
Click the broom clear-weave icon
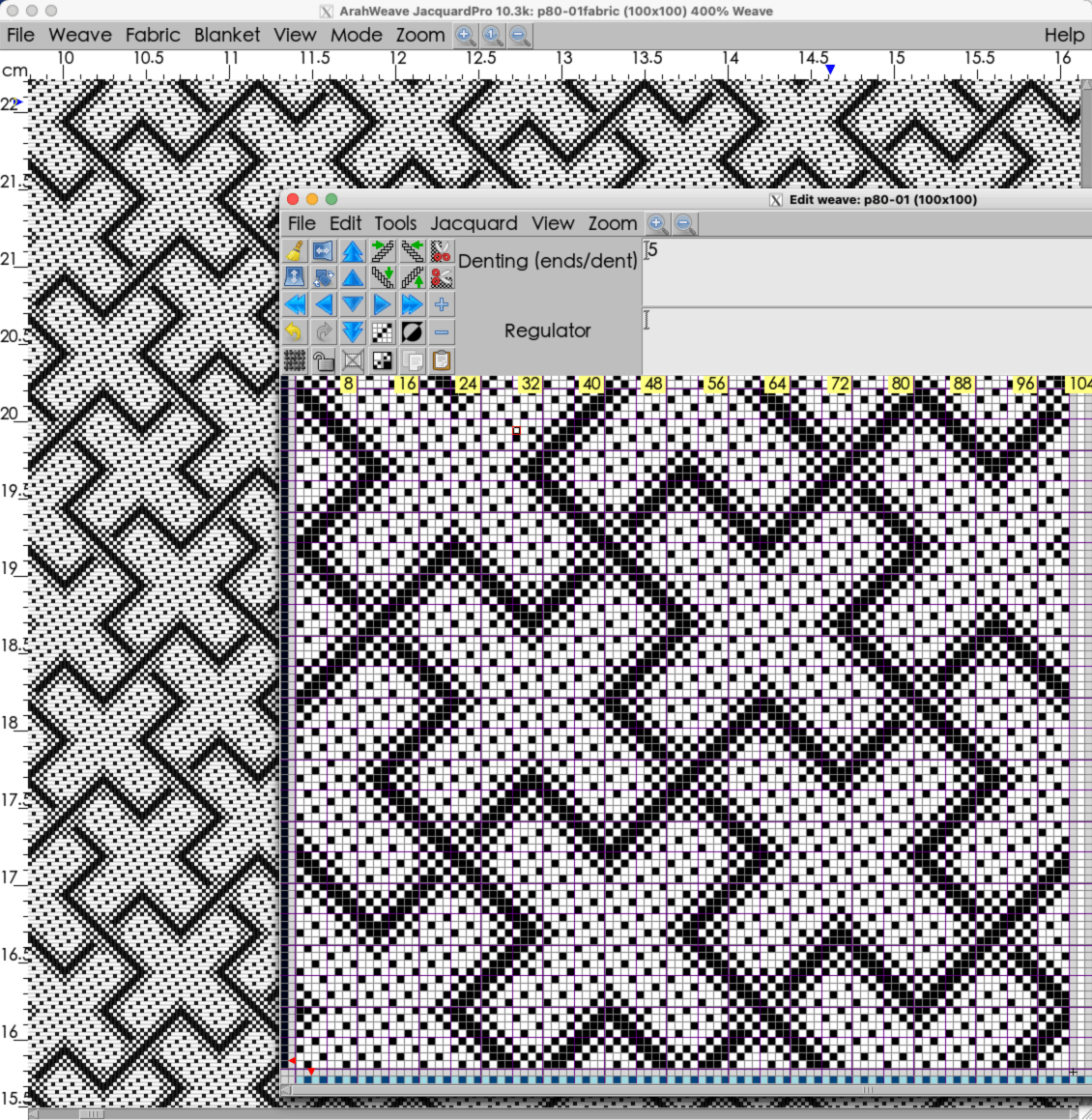point(295,252)
